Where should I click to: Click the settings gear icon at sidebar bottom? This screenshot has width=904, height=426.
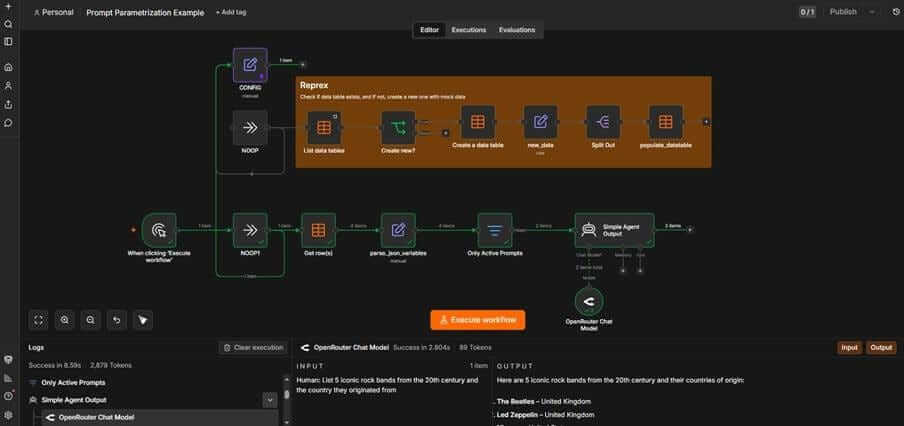(8, 414)
